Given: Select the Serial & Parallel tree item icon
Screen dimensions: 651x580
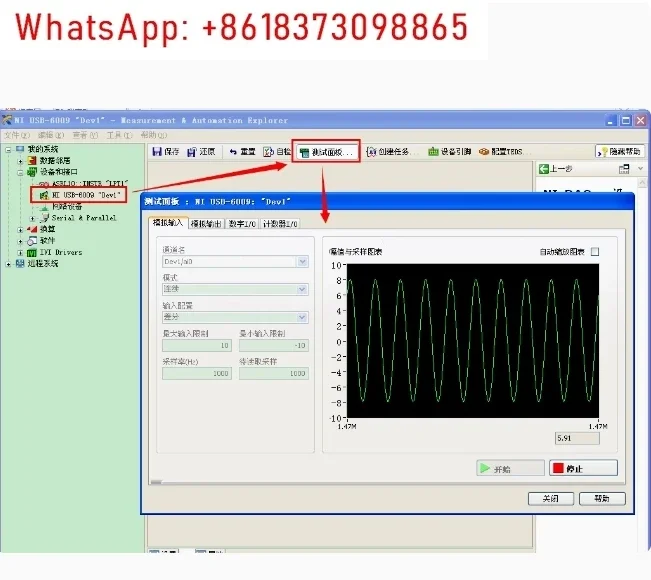Looking at the screenshot, I should [44, 218].
